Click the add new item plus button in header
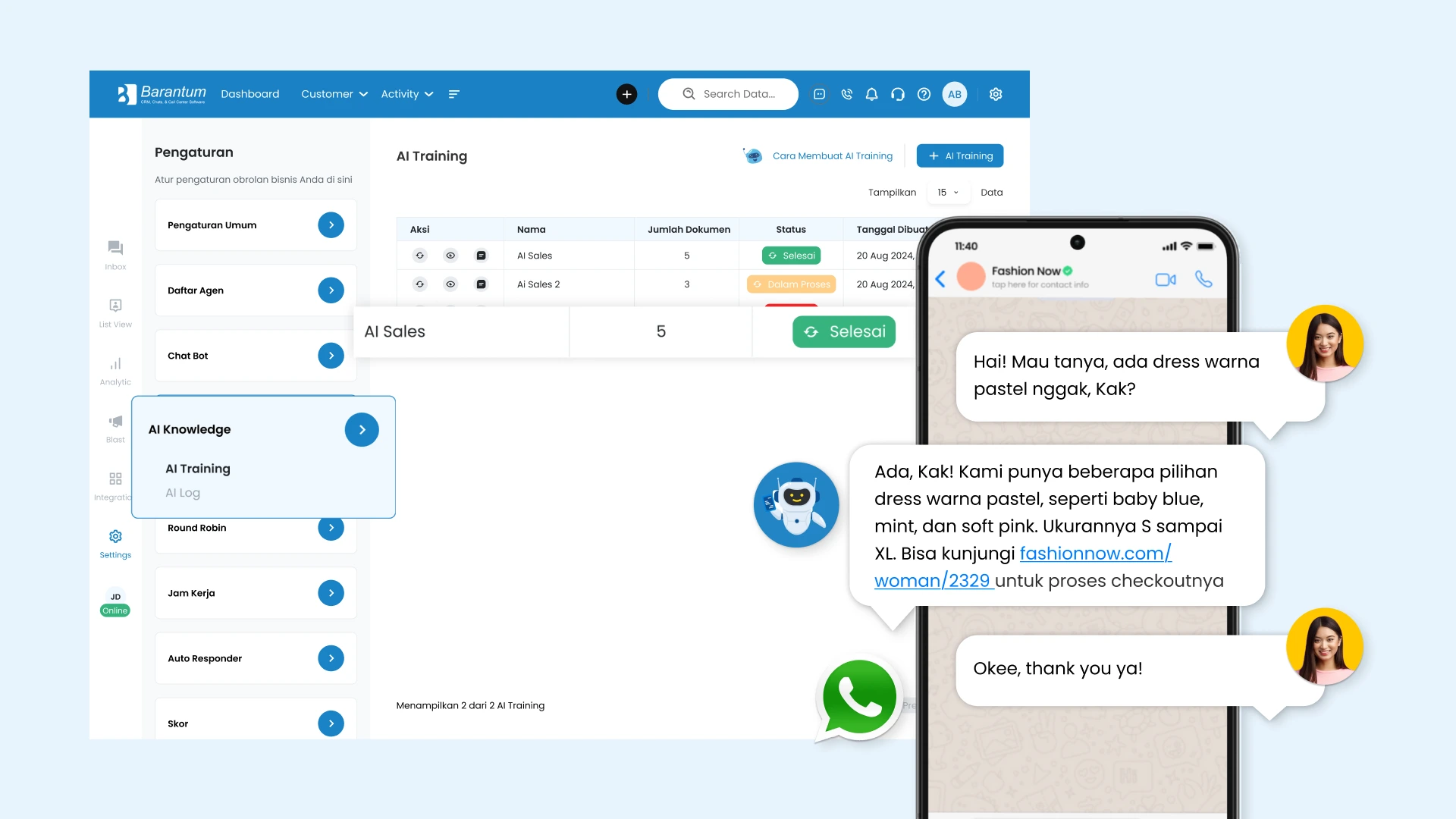This screenshot has width=1456, height=819. point(627,94)
